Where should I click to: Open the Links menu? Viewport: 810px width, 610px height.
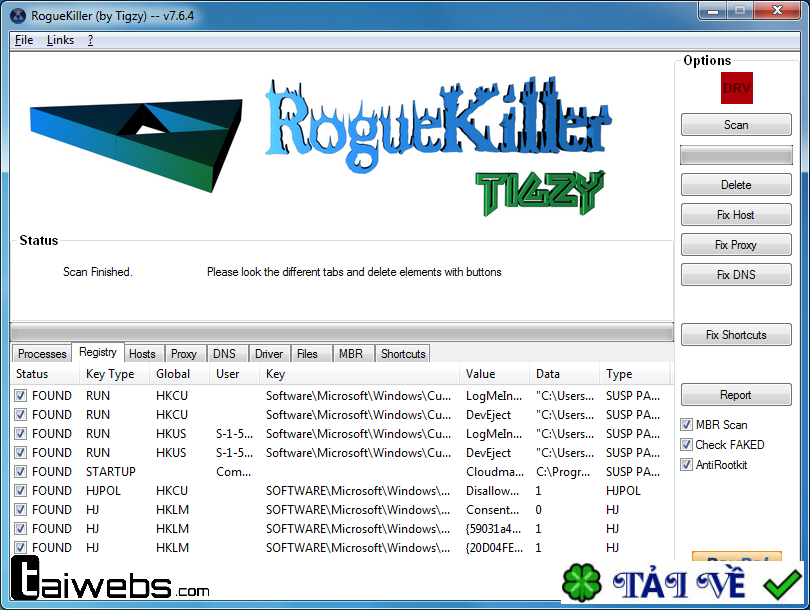pyautogui.click(x=60, y=40)
